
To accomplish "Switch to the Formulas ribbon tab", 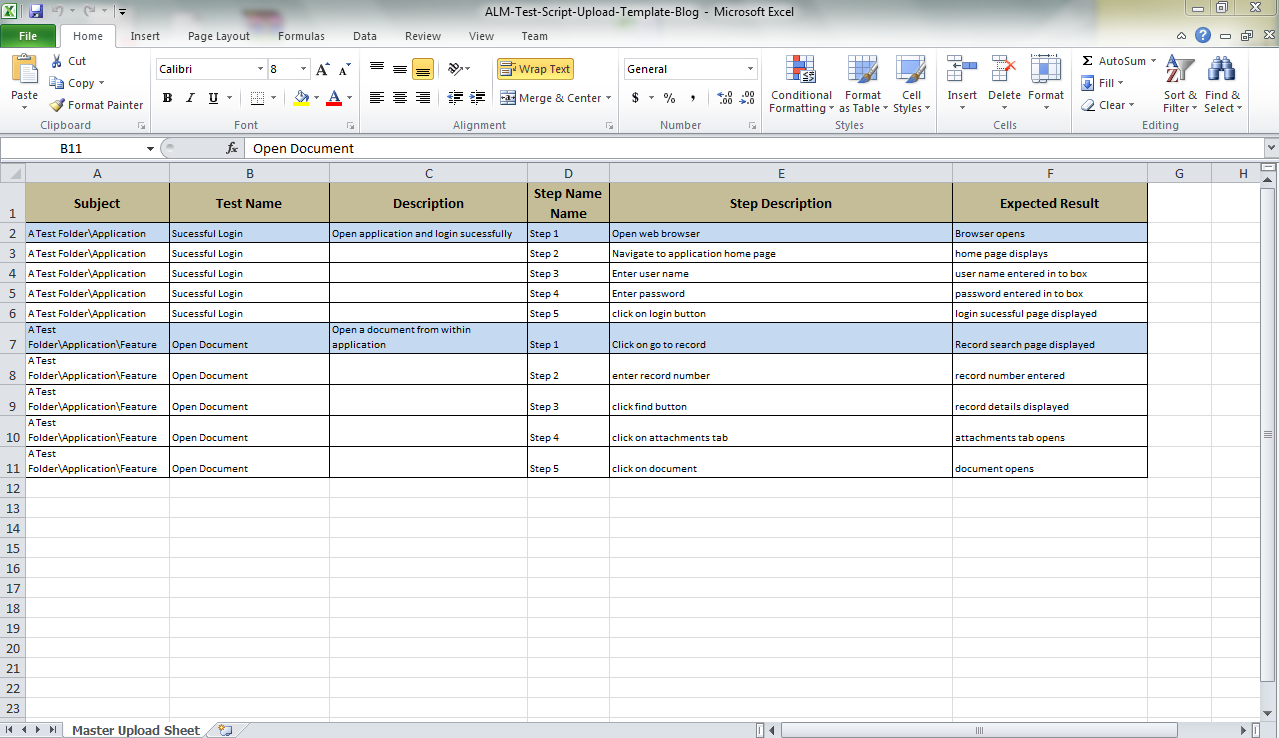I will [x=301, y=35].
